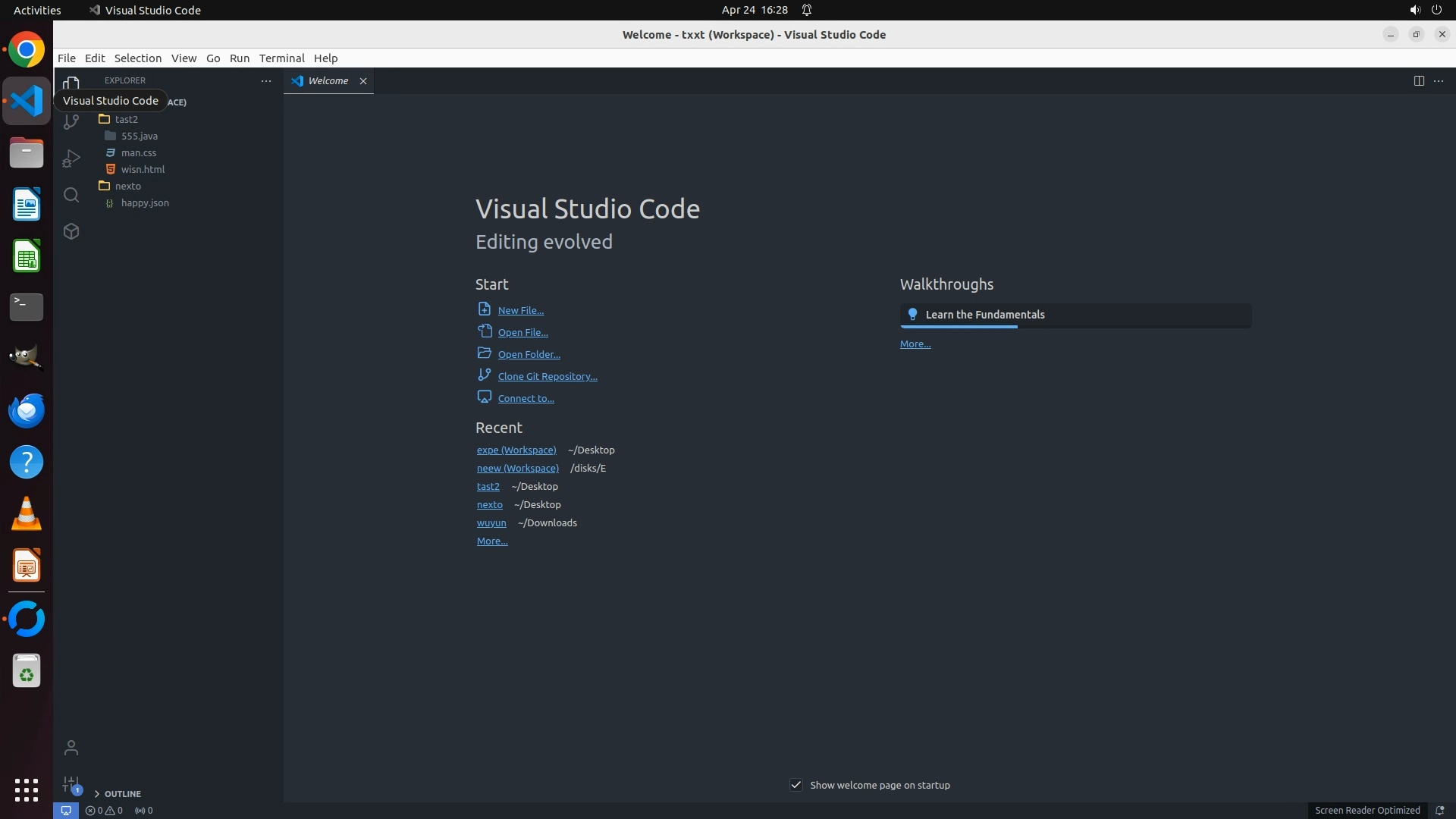Click the remote window status bar icon
Screen dimensions: 1456x819
point(66,810)
